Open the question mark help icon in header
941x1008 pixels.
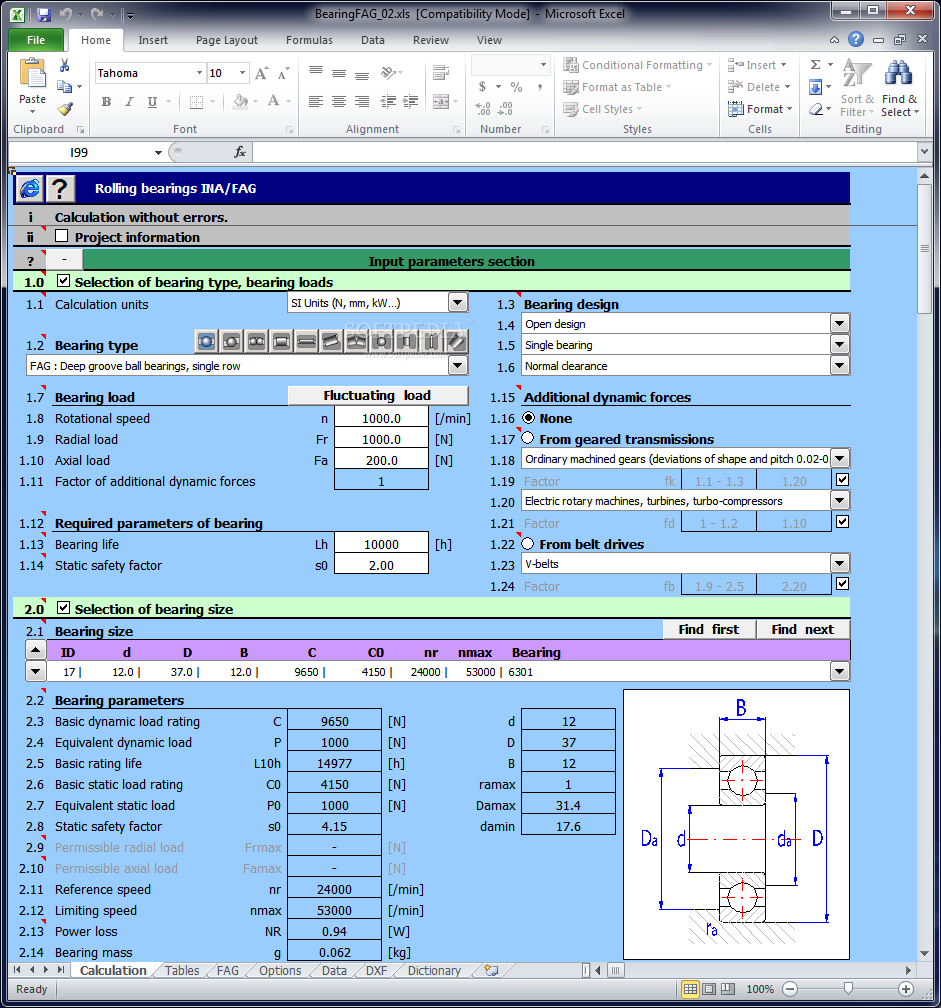pos(60,189)
